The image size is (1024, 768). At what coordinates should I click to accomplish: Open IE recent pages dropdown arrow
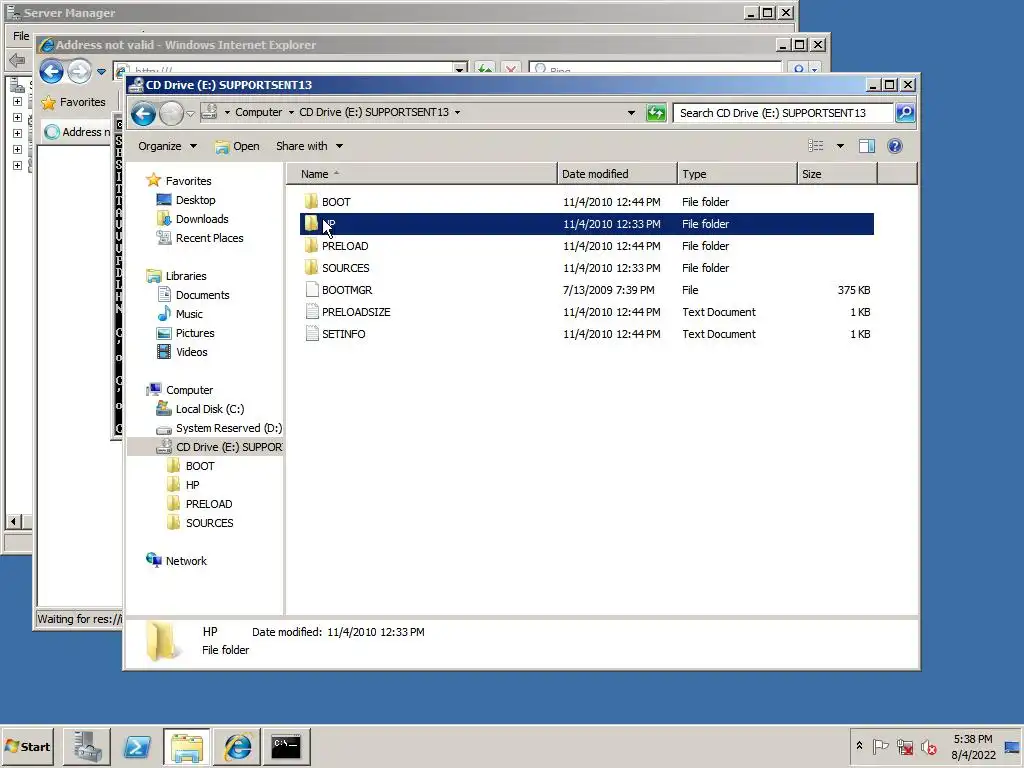coord(101,71)
